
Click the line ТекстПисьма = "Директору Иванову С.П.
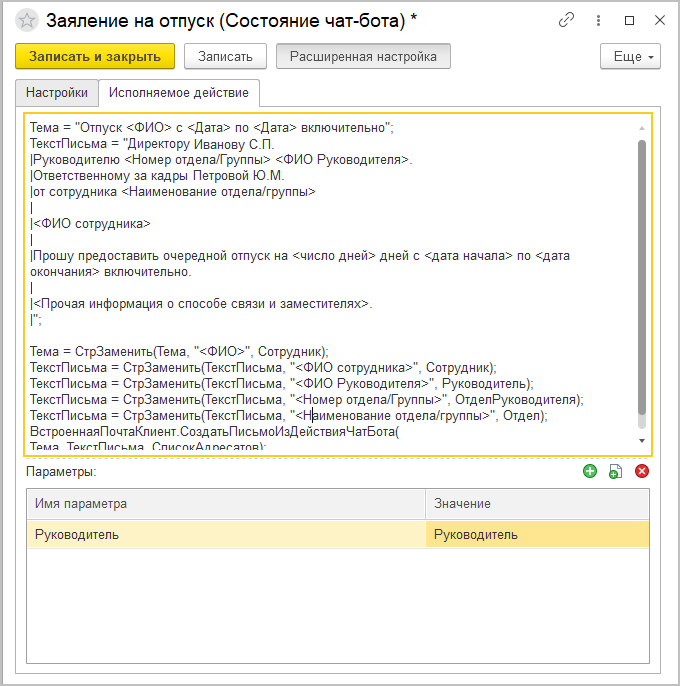152,144
